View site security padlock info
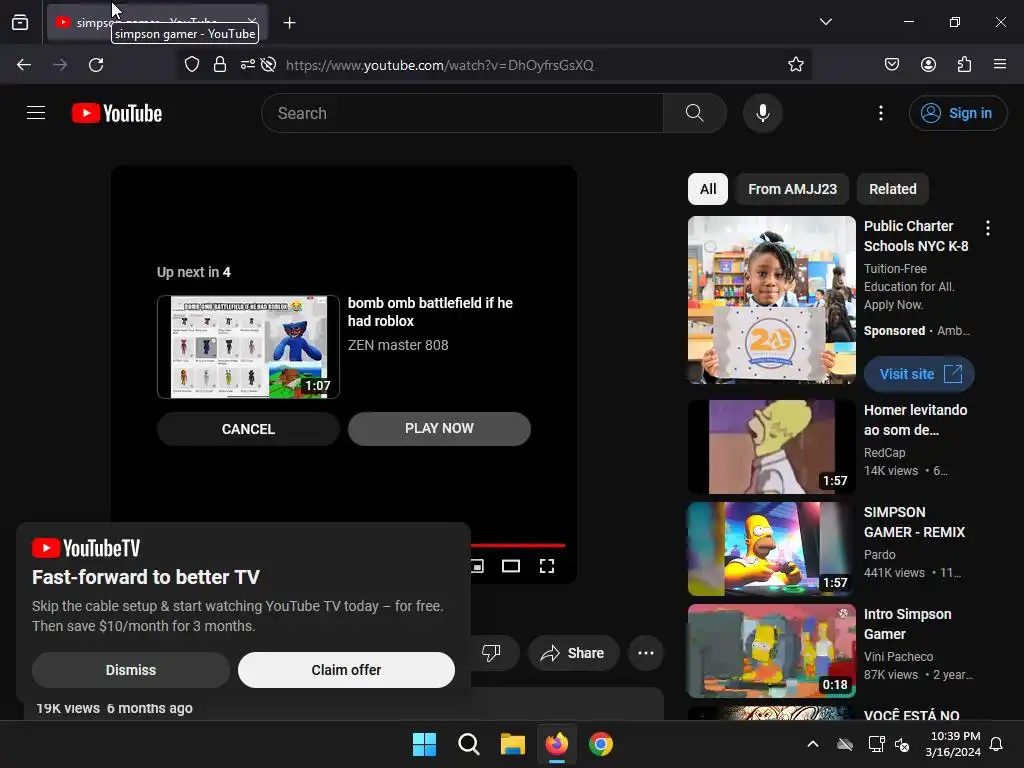Image resolution: width=1024 pixels, height=768 pixels. [x=219, y=65]
